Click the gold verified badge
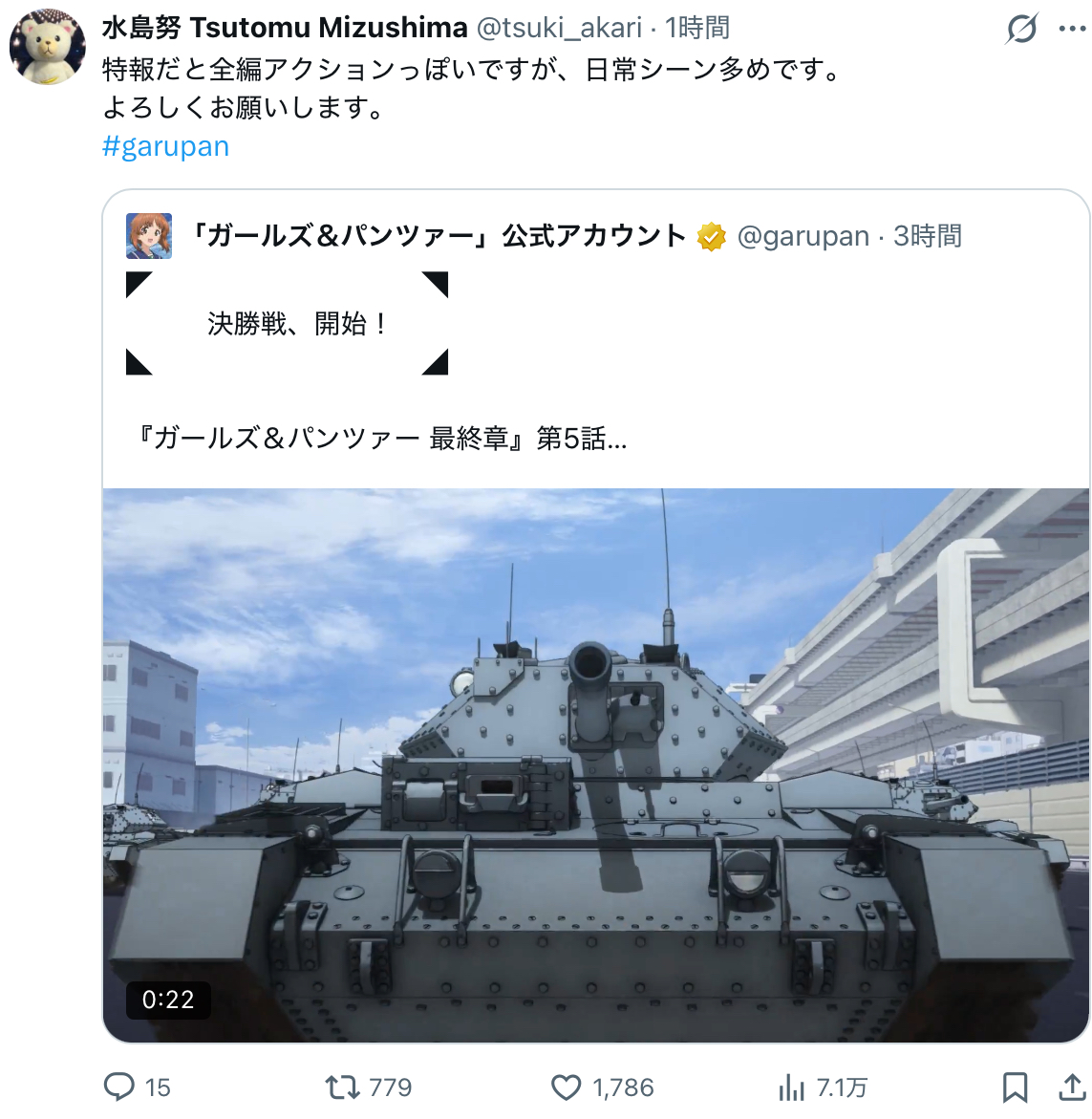This screenshot has height=1119, width=1092. click(x=711, y=236)
